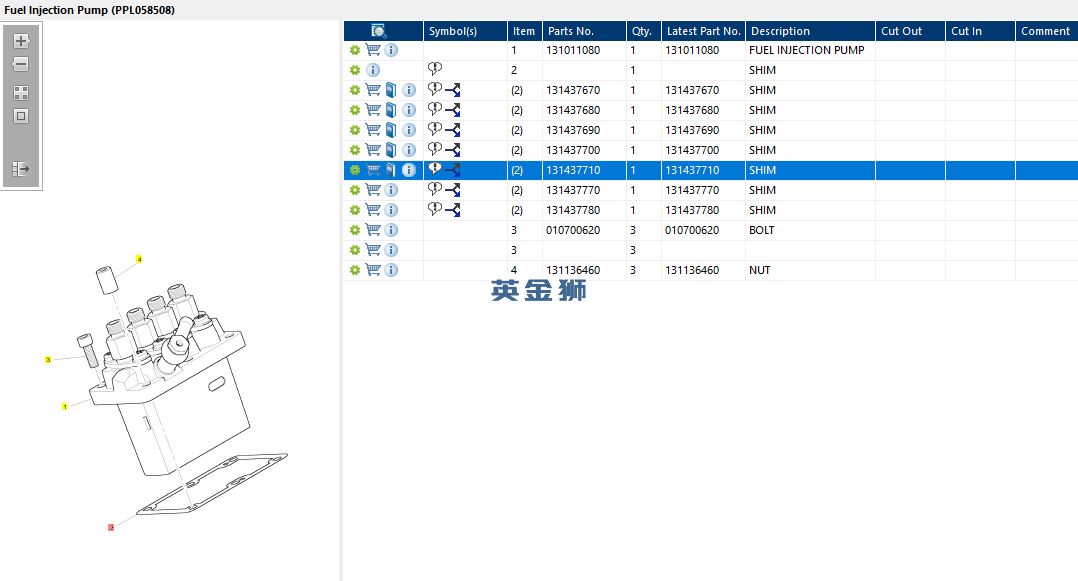1078x581 pixels.
Task: Click note bubble symbol on item 2 SHIM row
Action: tap(434, 69)
